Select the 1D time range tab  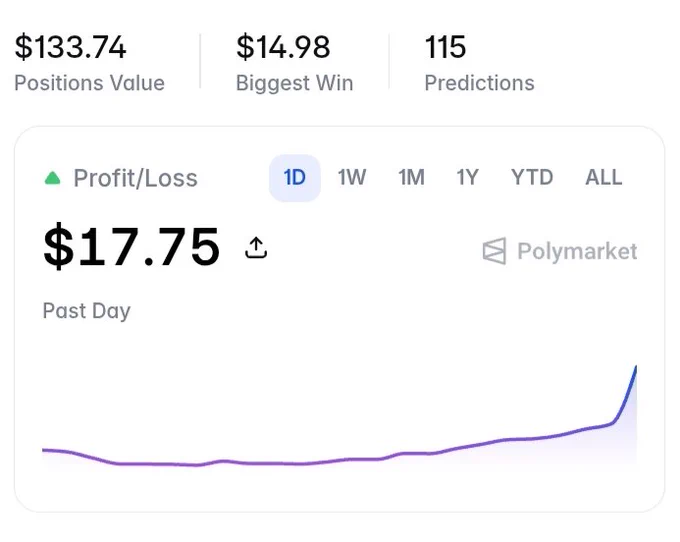[295, 178]
